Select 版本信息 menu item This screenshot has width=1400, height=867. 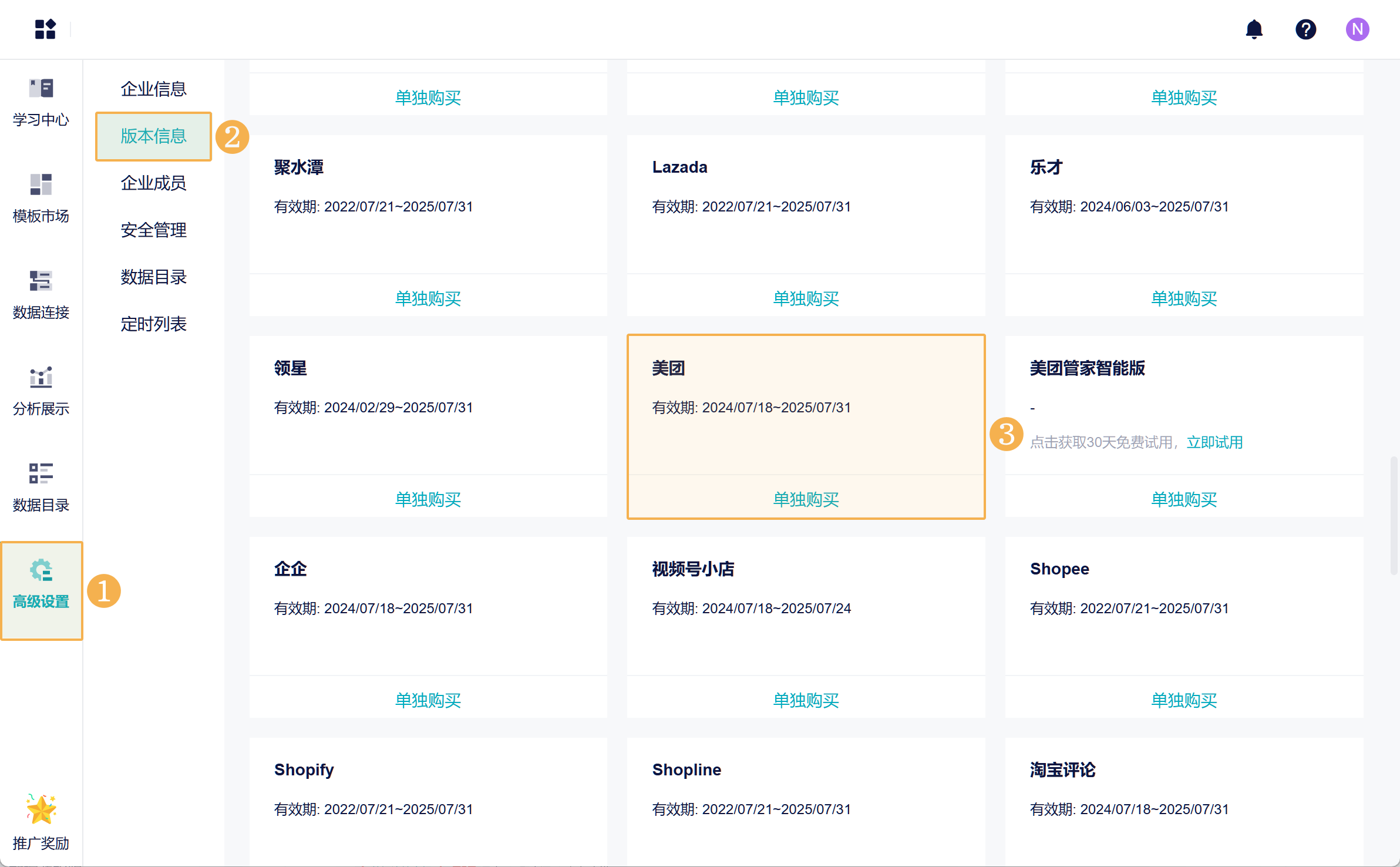tap(153, 136)
